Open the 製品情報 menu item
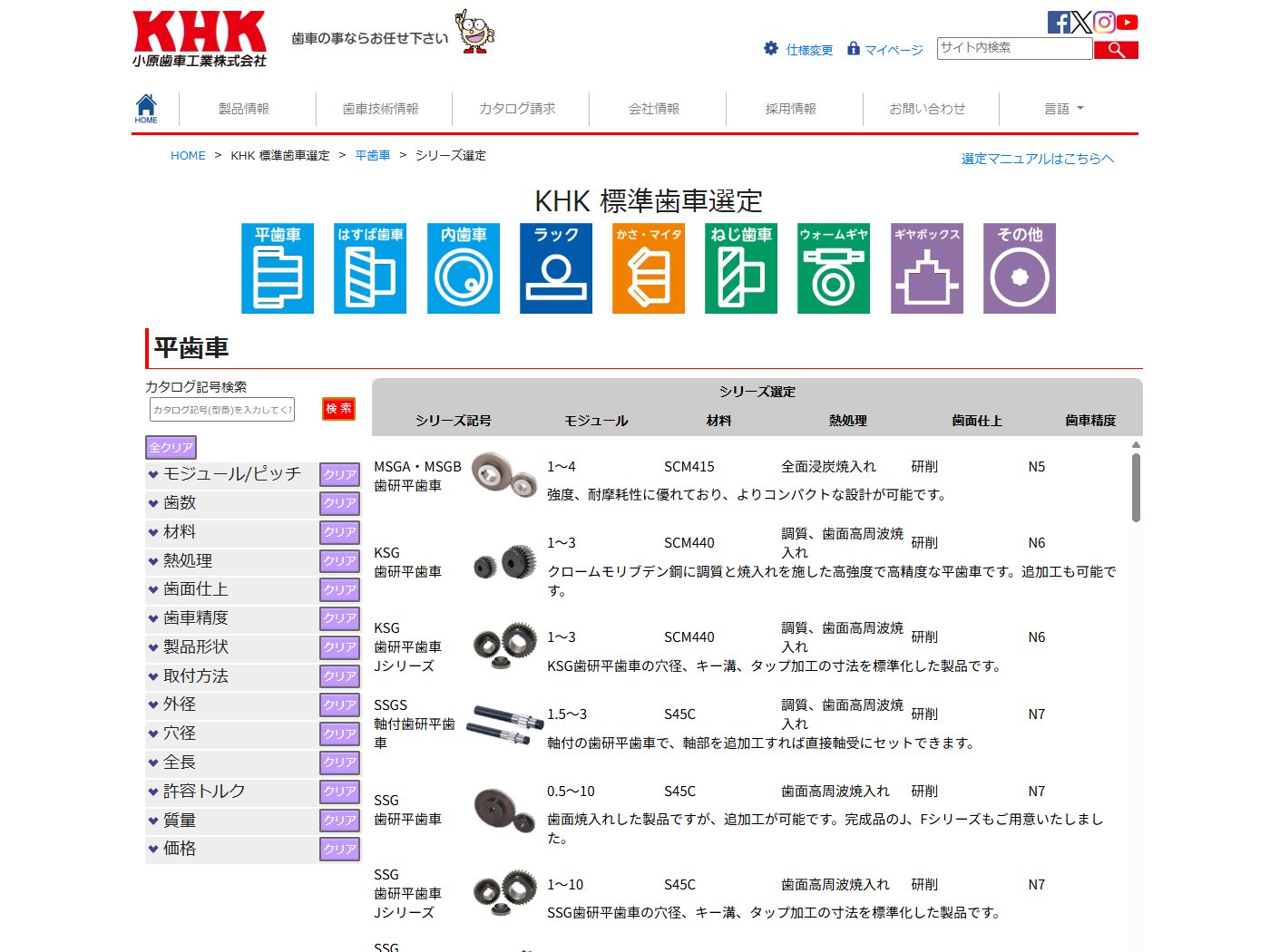Screen dimensions: 1270x952 [244, 109]
